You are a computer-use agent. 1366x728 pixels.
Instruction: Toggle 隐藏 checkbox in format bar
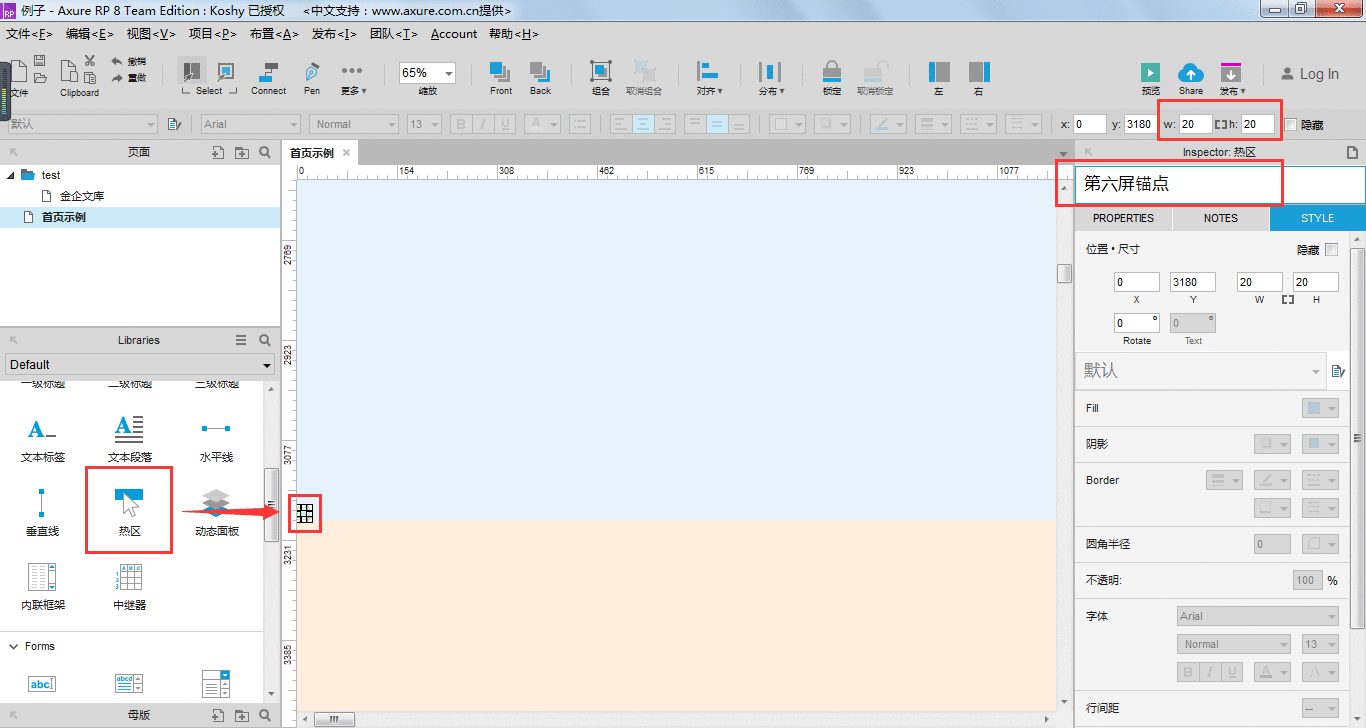[1291, 125]
